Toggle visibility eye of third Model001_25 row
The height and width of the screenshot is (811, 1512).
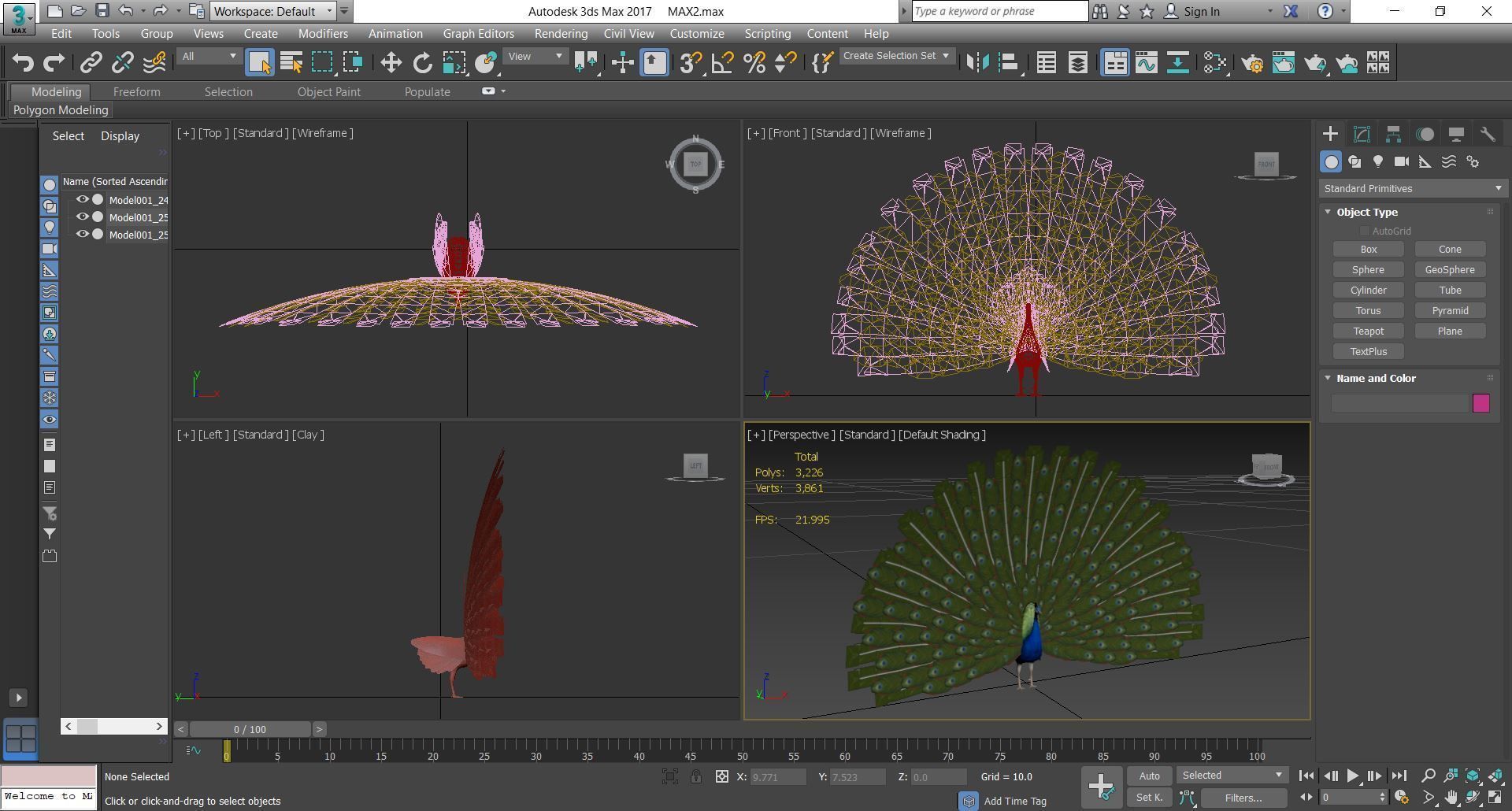pyautogui.click(x=82, y=235)
